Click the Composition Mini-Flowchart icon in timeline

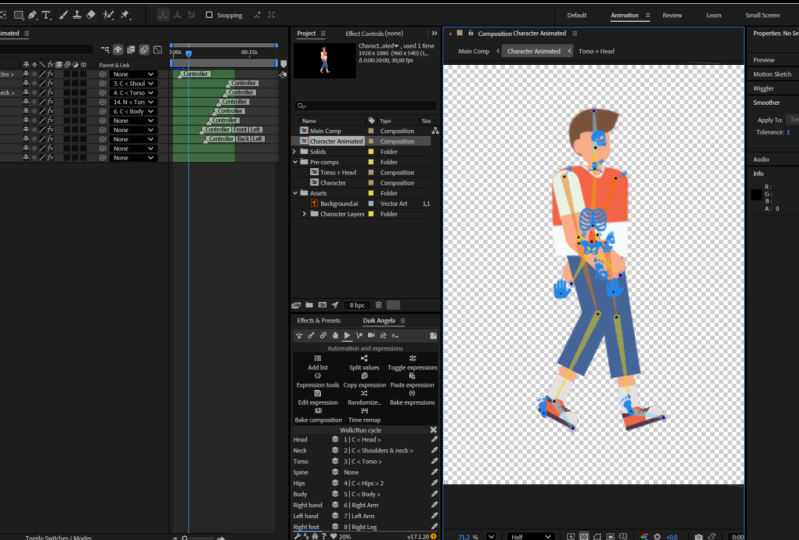105,49
